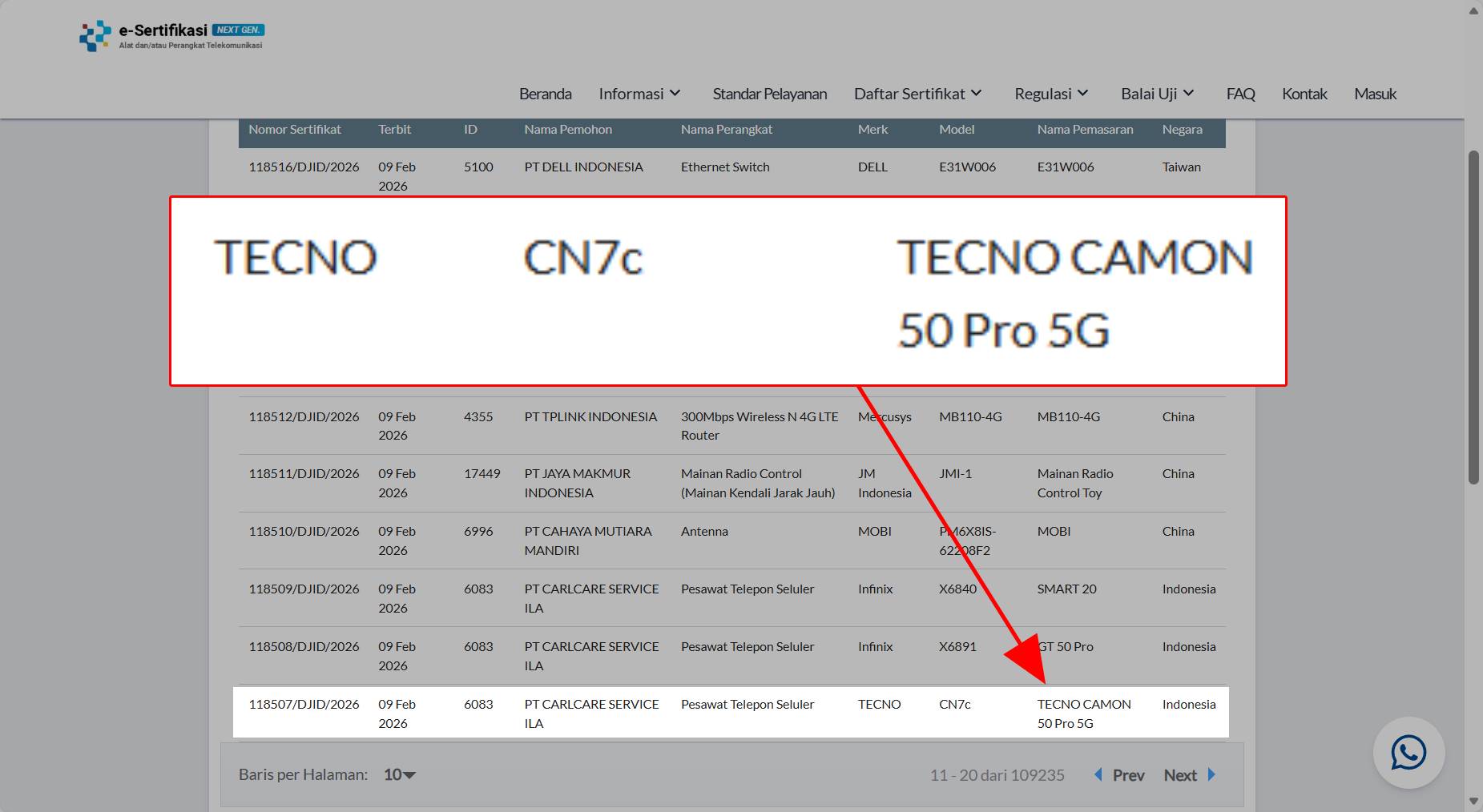Click the Mainan Radio Control Toy cell
This screenshot has width=1483, height=812.
1075,483
